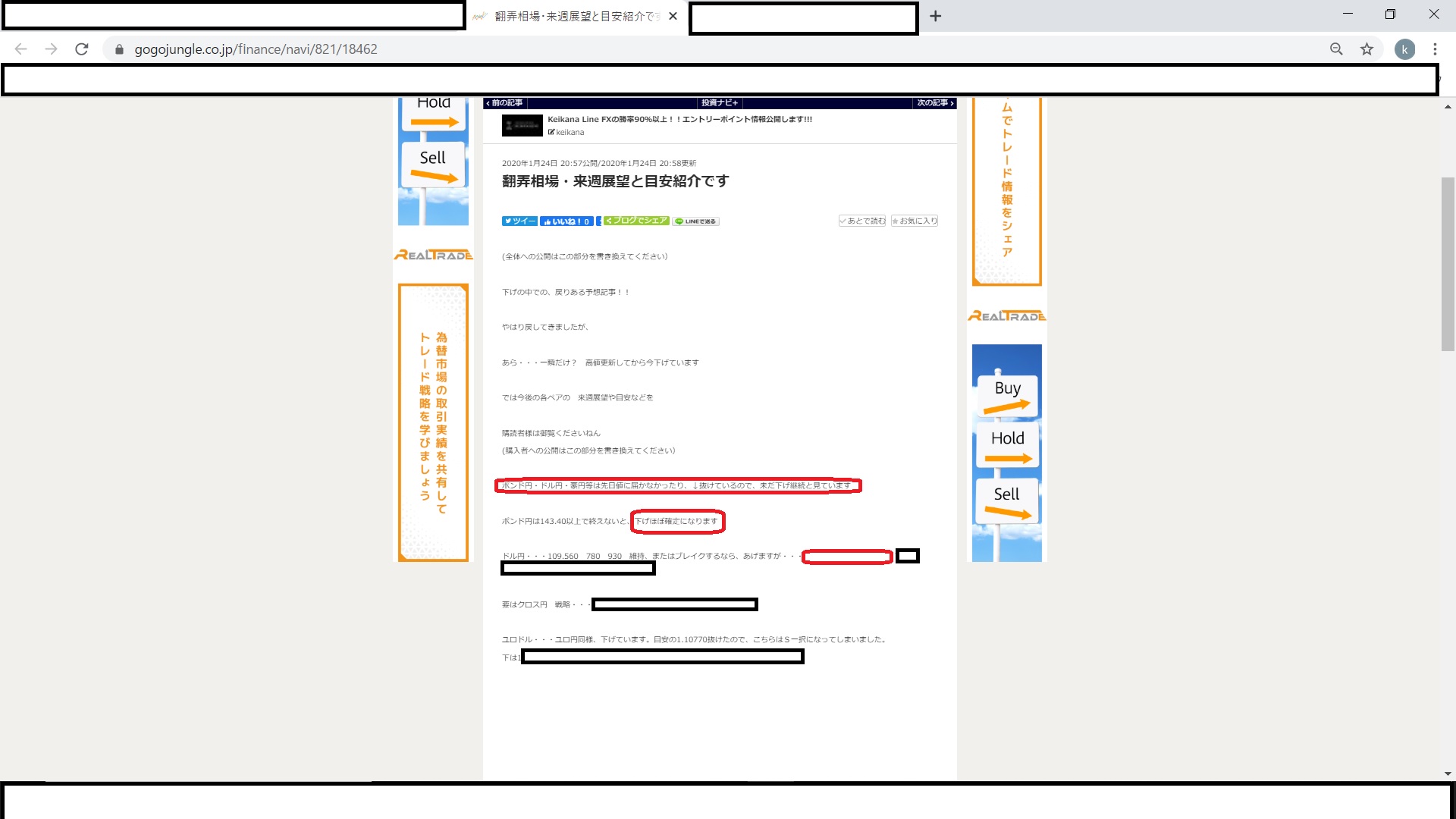Toggle お気に入り favorite star
1456x819 pixels.
click(x=915, y=221)
